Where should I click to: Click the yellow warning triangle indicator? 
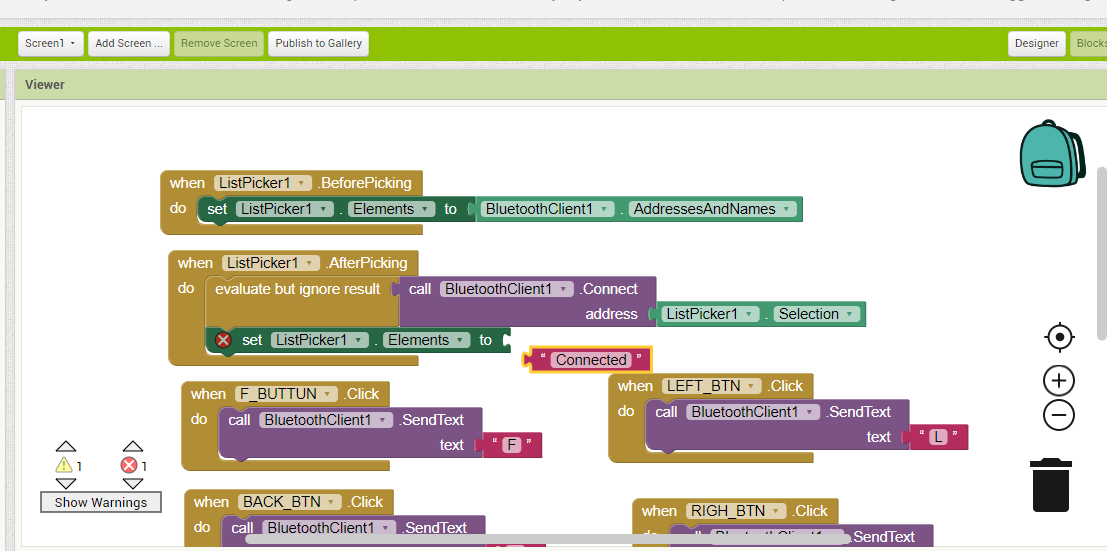(x=64, y=466)
